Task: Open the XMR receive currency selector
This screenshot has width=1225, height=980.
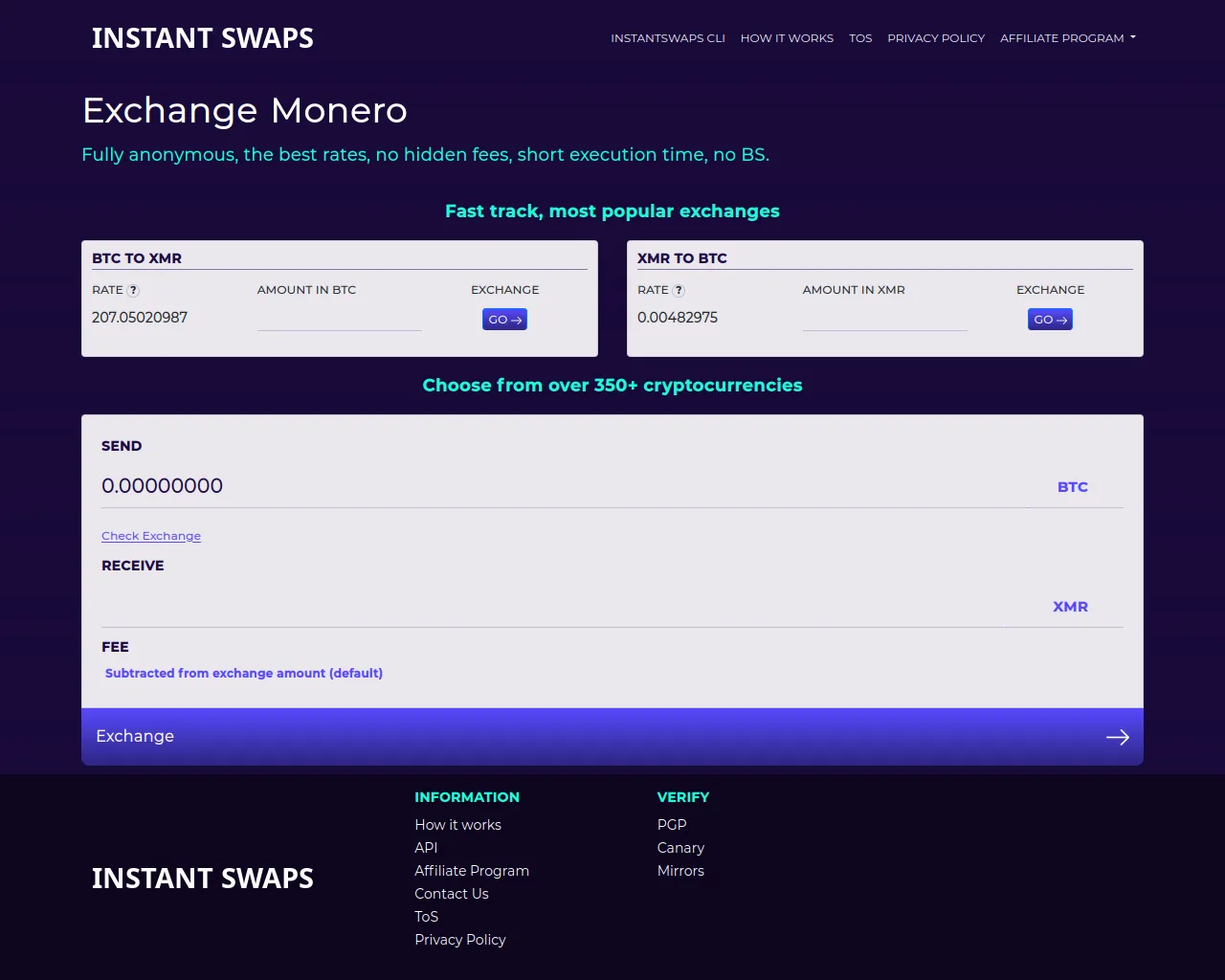Action: [x=1070, y=607]
